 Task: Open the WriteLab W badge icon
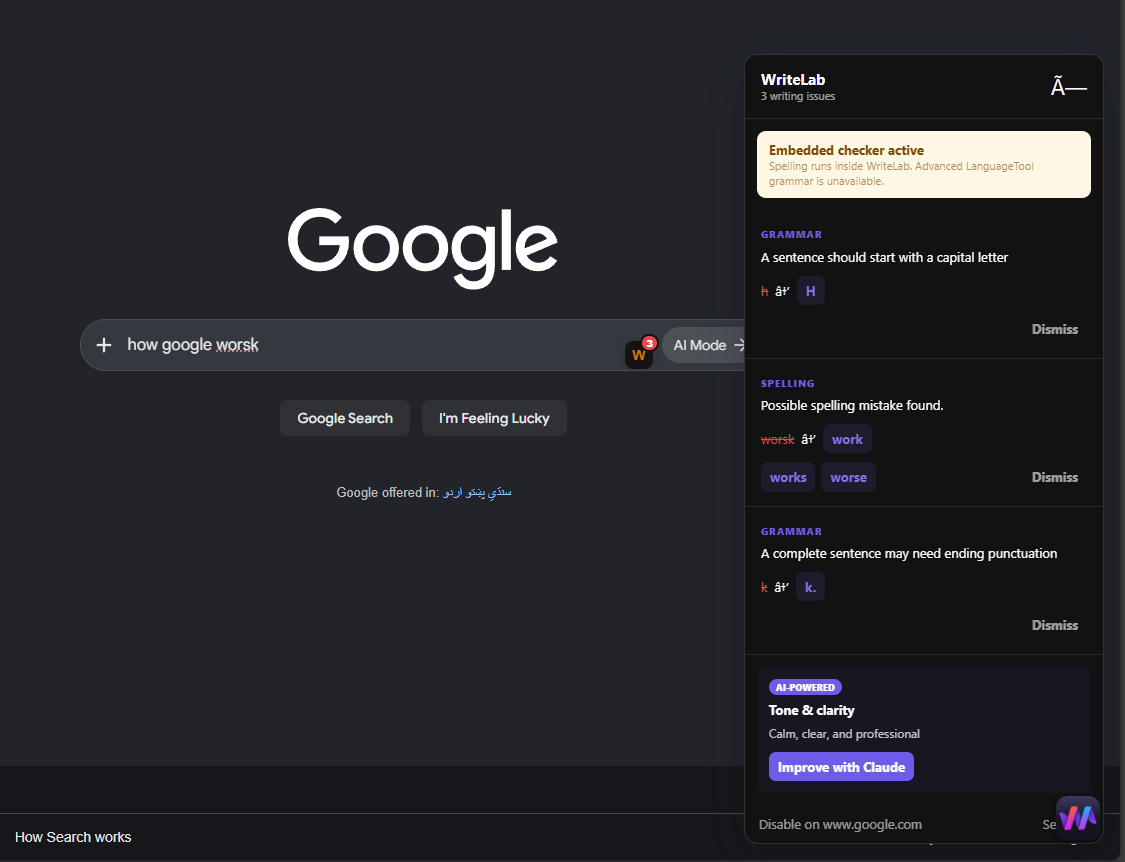[x=639, y=354]
